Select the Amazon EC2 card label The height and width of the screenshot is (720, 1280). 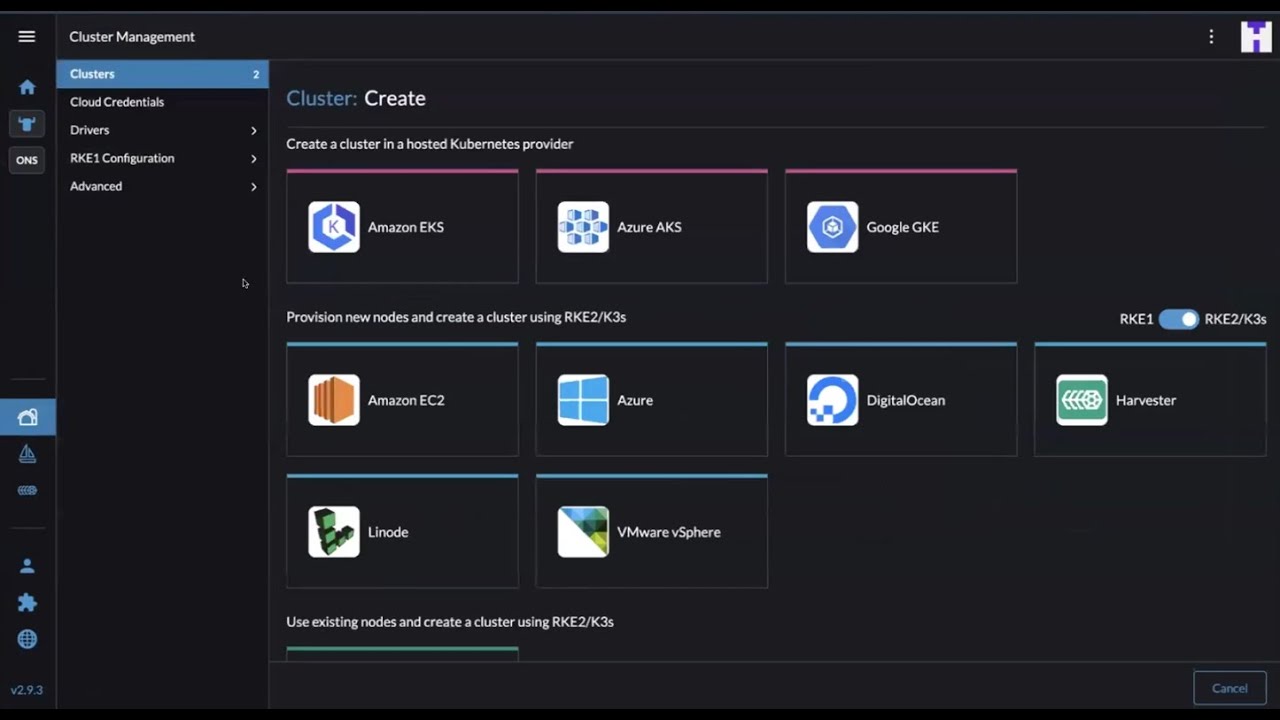click(x=406, y=400)
